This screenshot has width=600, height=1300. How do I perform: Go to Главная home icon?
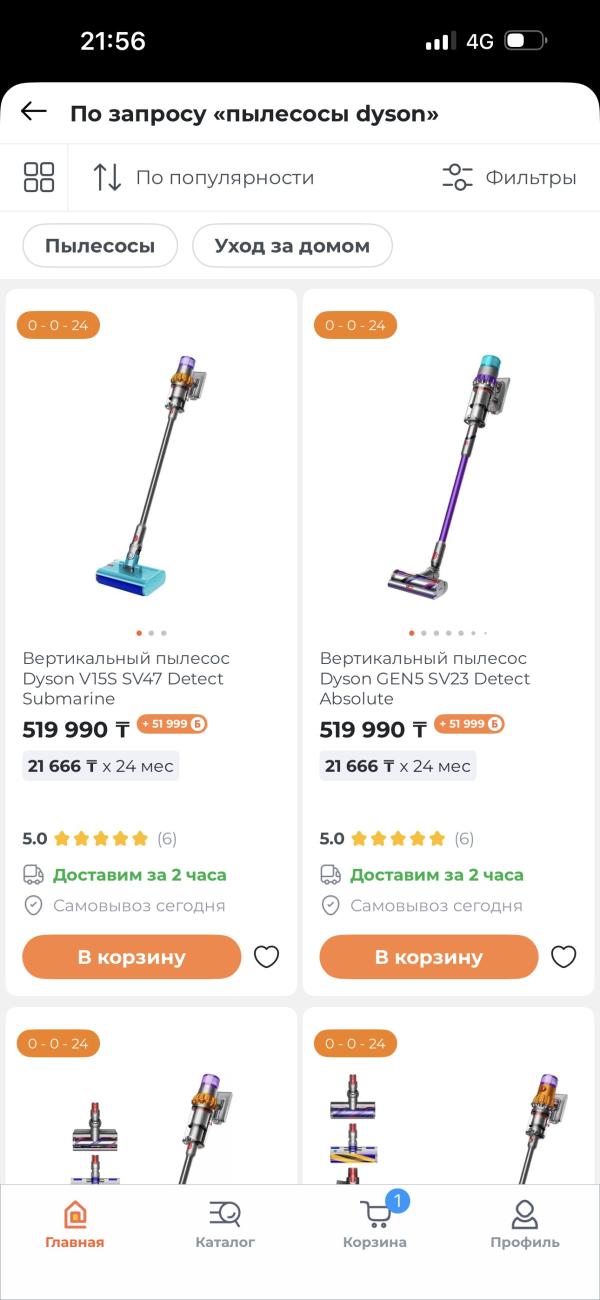pyautogui.click(x=75, y=1214)
